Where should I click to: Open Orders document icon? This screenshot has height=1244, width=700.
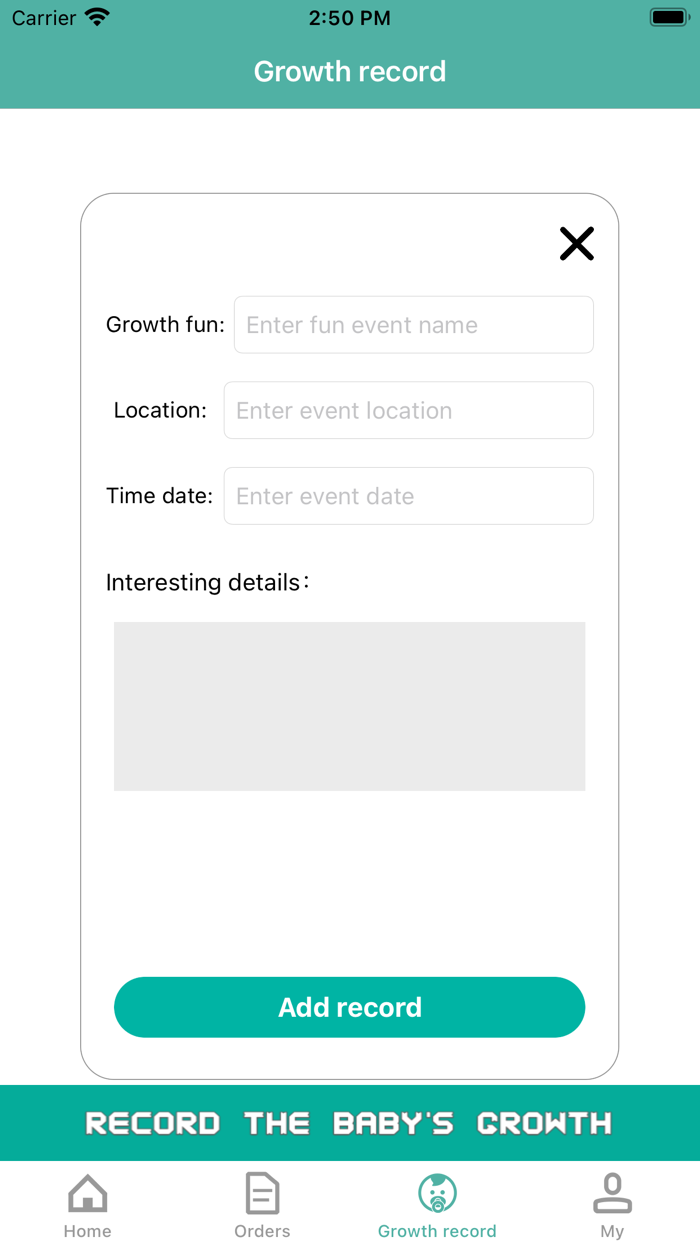[x=262, y=1193]
